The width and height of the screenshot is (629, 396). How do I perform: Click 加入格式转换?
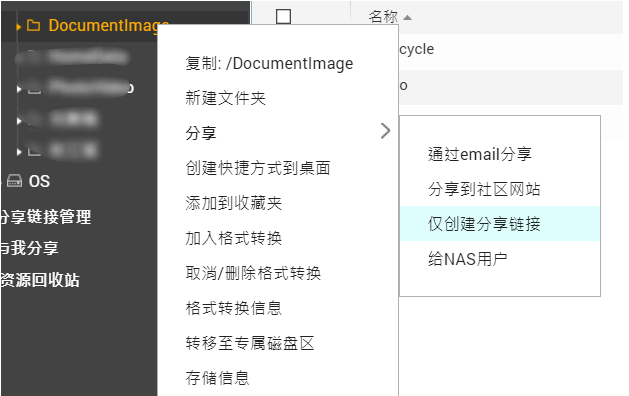click(x=233, y=238)
